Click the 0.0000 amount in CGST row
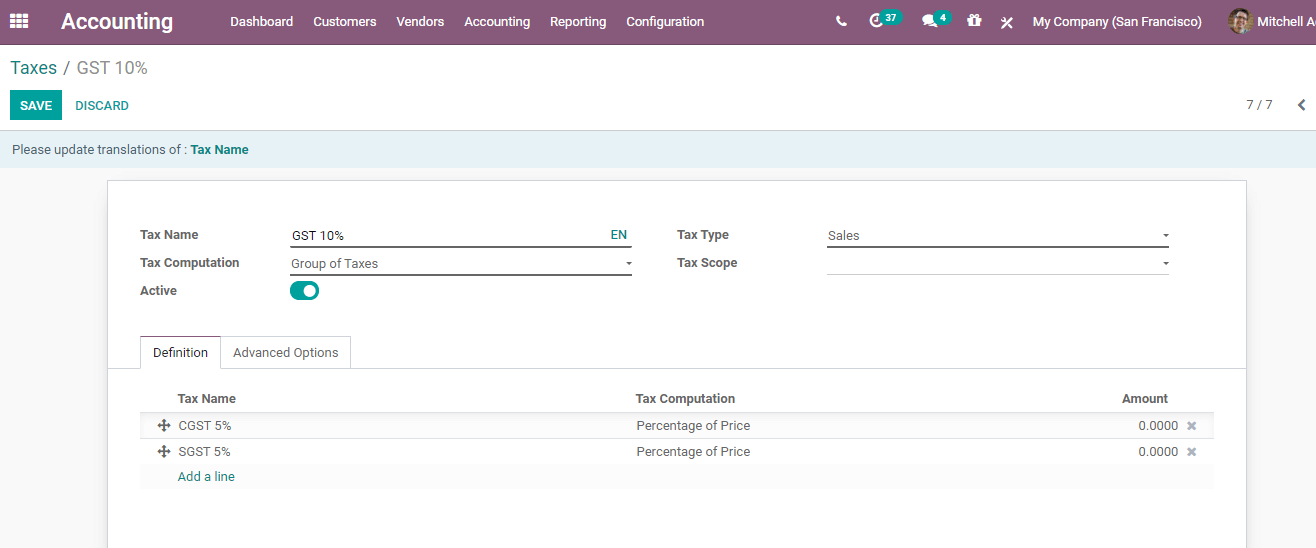This screenshot has height=548, width=1316. [x=1158, y=426]
